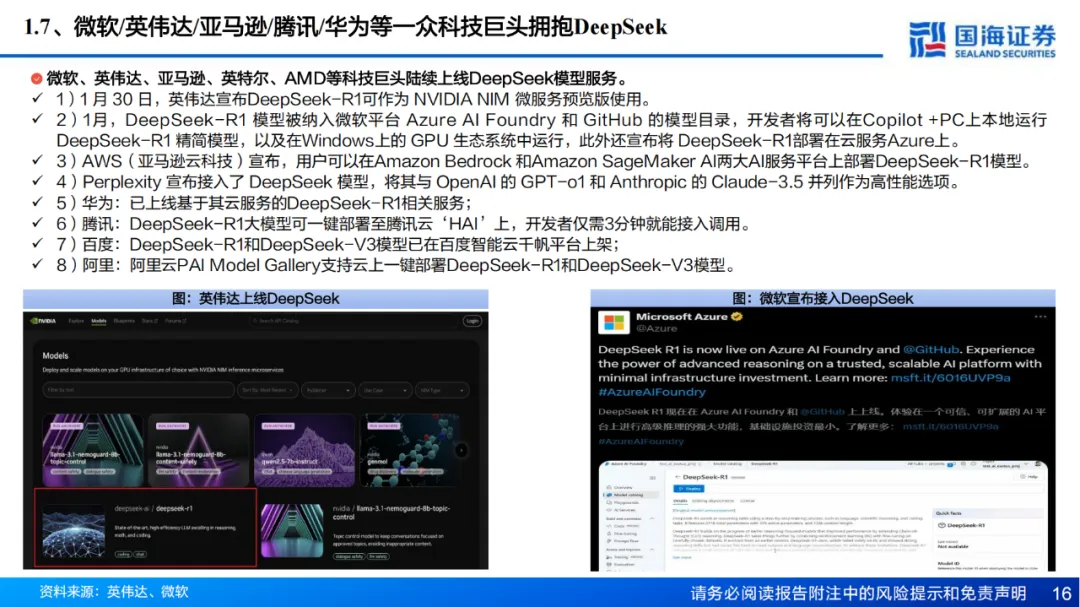Click the chat tag on deepseek-r1
1080x607 pixels.
pos(140,554)
